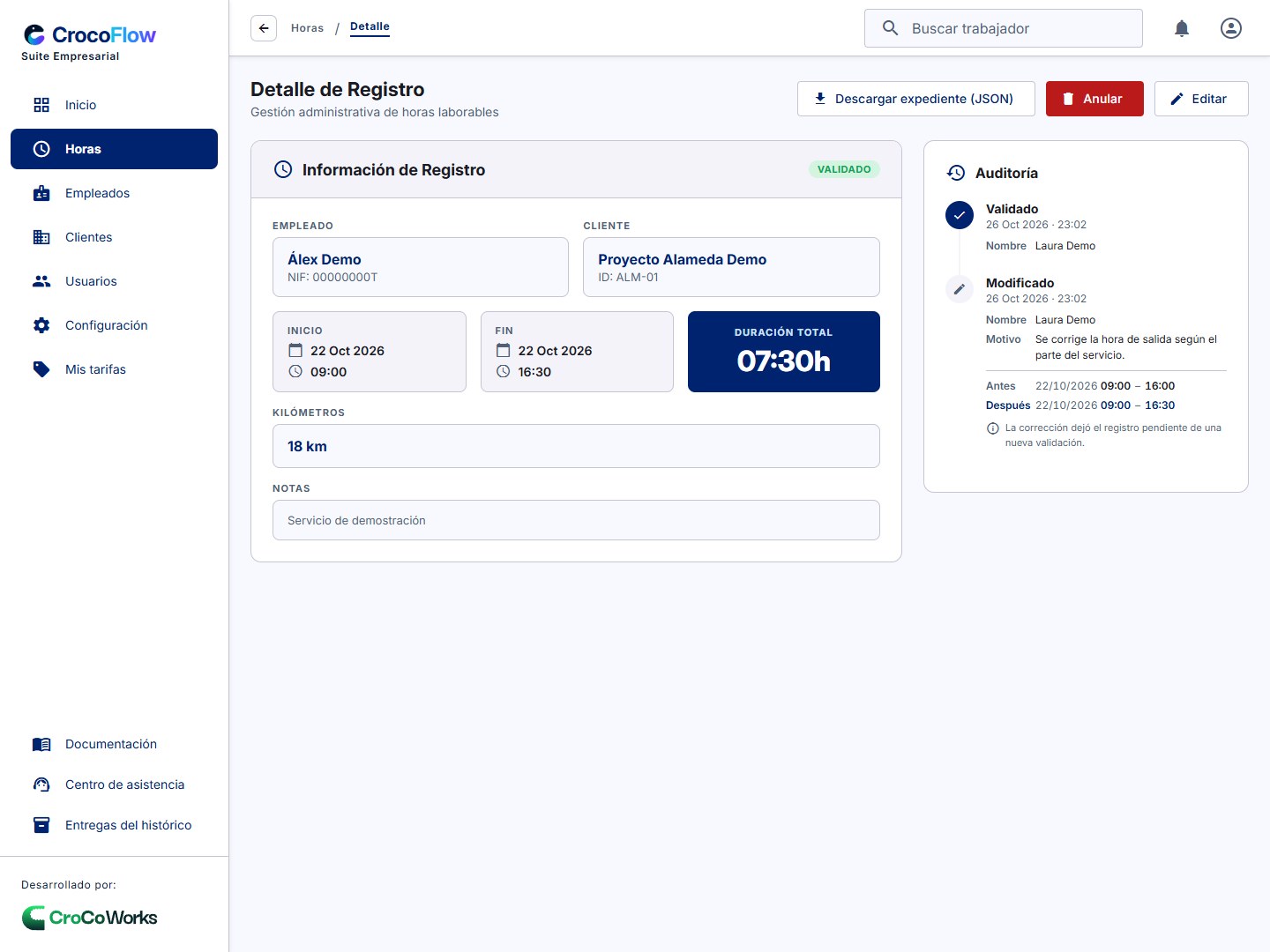The height and width of the screenshot is (952, 1270).
Task: Click the 'Detalle' breadcrumb text
Action: click(370, 26)
